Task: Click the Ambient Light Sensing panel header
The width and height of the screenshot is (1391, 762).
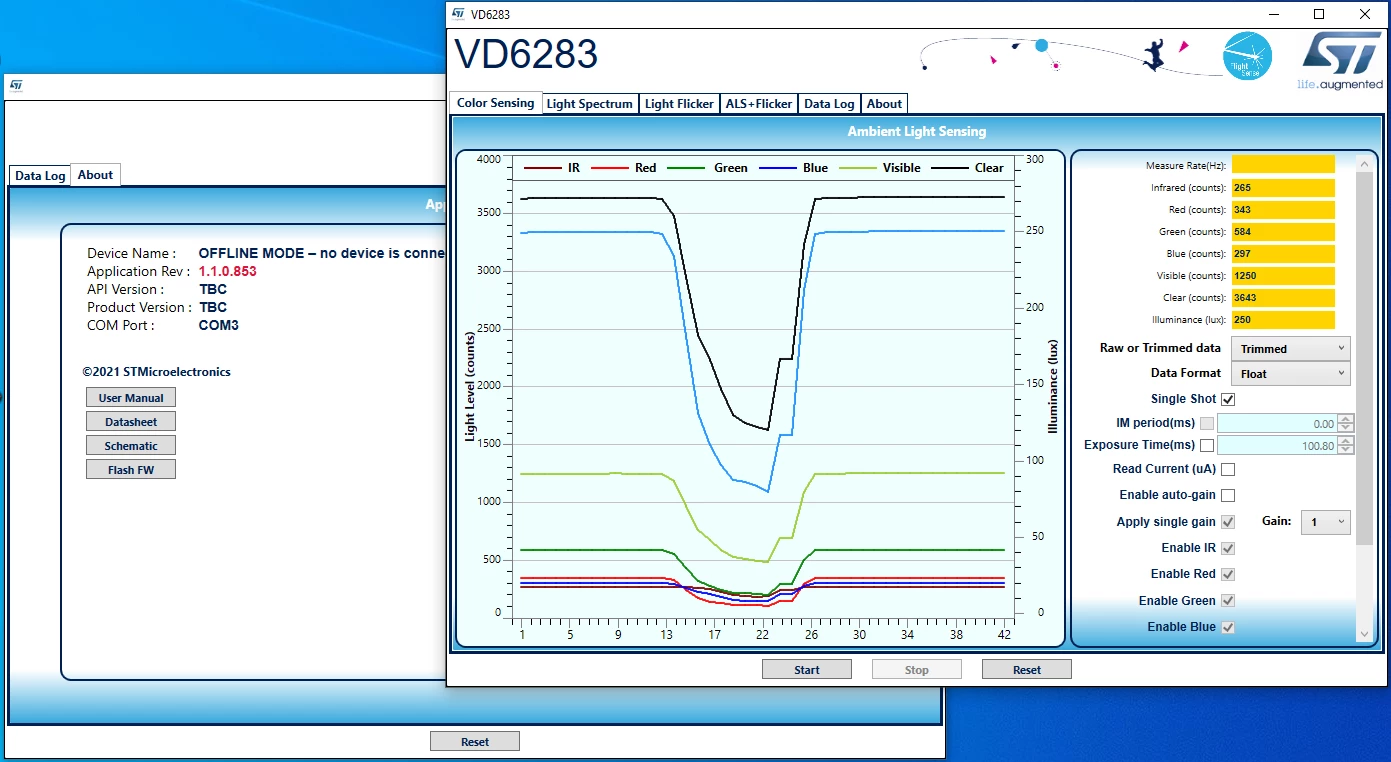Action: pyautogui.click(x=916, y=131)
